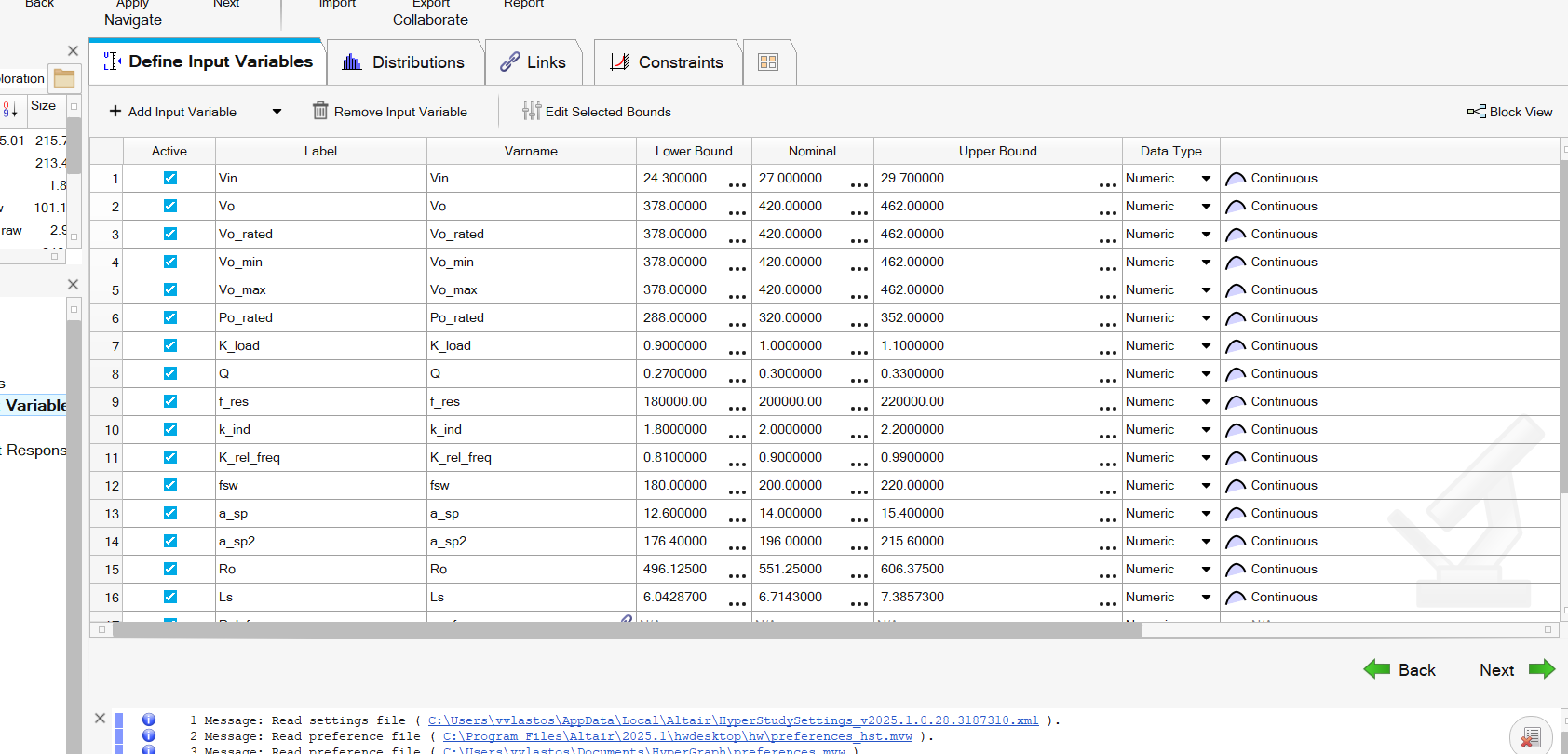Viewport: 1568px width, 754px height.
Task: Click Remove Input Variable button
Action: click(x=390, y=112)
